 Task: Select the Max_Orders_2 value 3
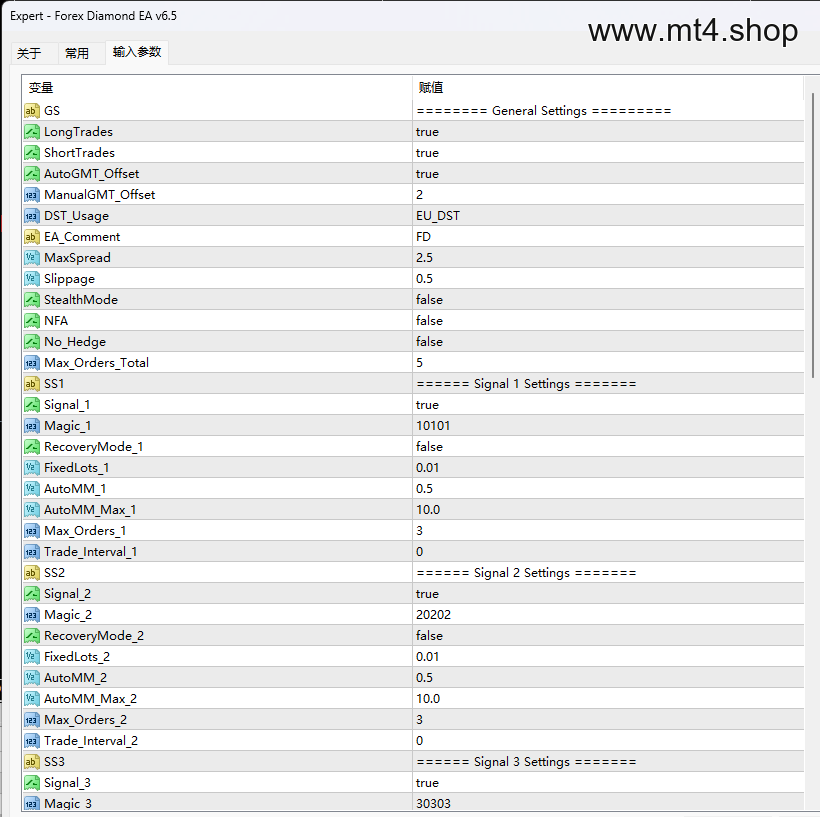[x=419, y=720]
